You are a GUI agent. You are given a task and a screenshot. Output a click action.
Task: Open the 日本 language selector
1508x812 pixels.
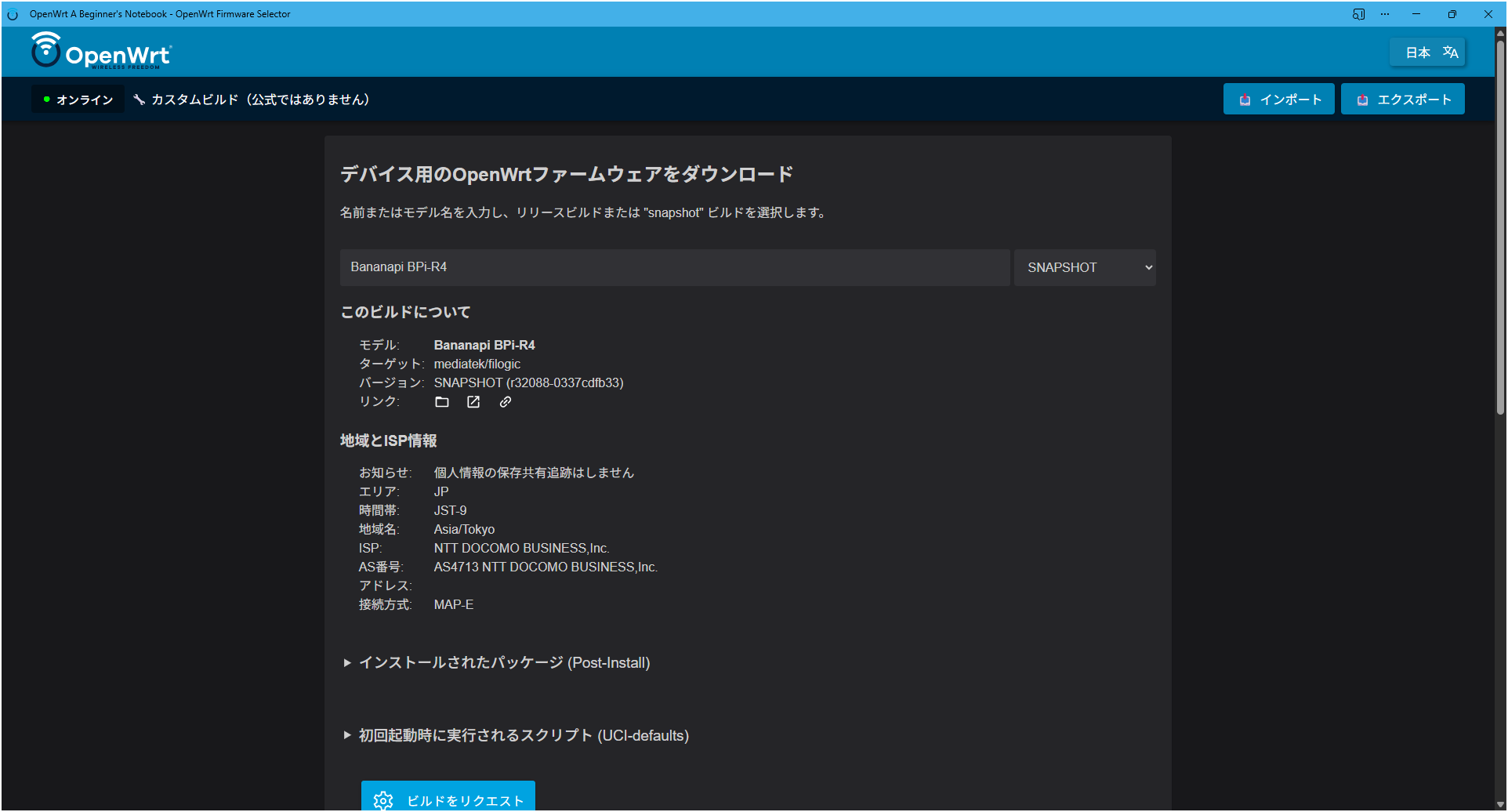[1427, 53]
